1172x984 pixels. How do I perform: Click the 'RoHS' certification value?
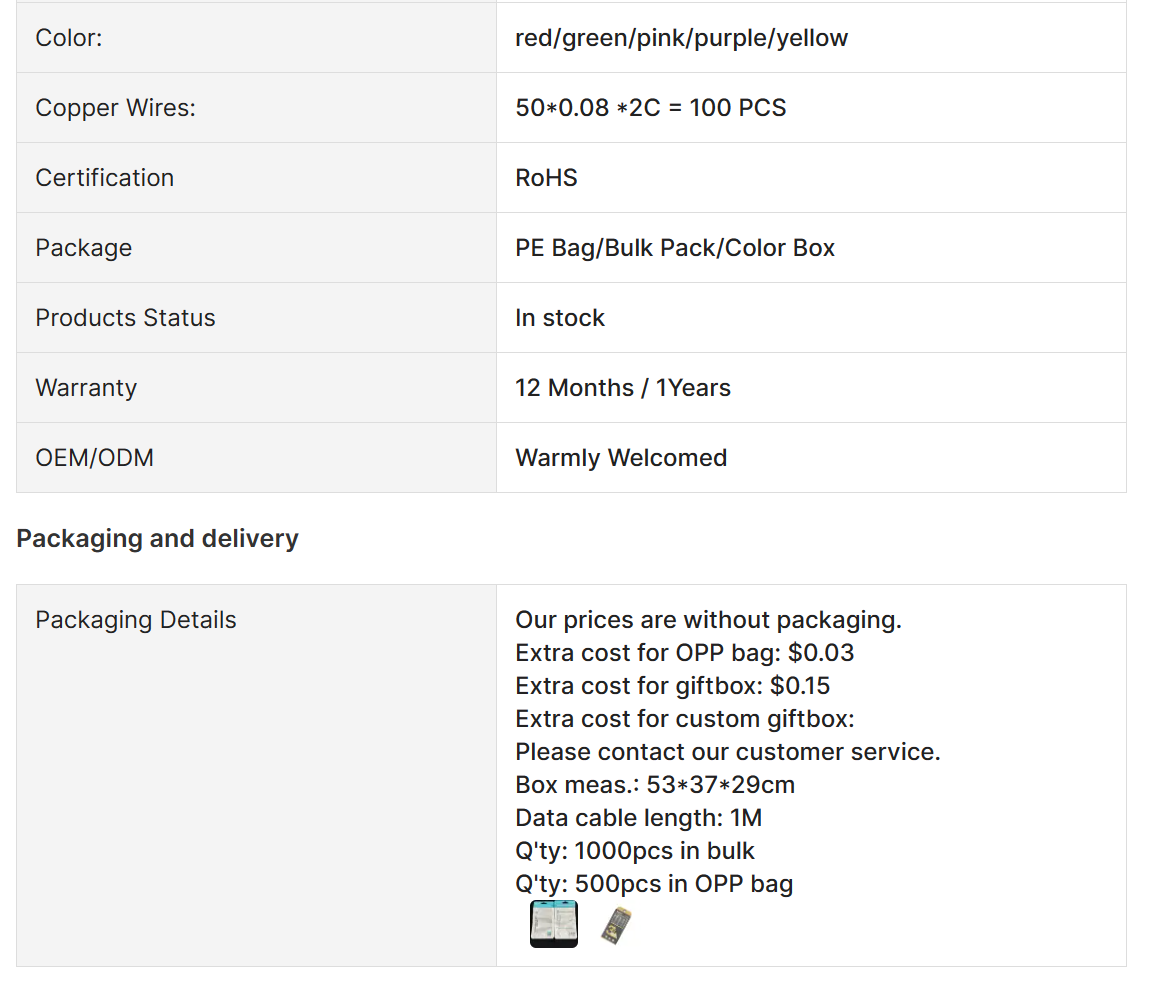coord(546,178)
